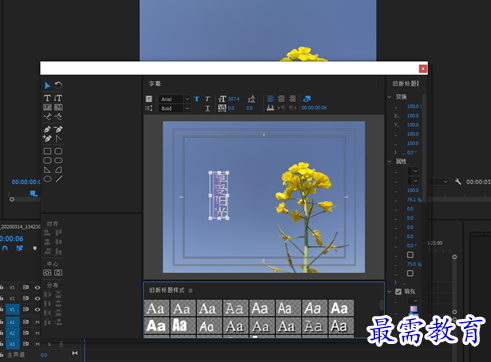
Task: Open the Bold font style dropdown
Action: pyautogui.click(x=174, y=108)
